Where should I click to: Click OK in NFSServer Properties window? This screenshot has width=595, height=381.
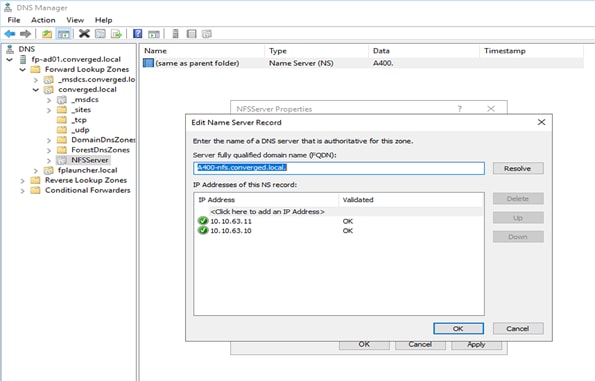364,345
